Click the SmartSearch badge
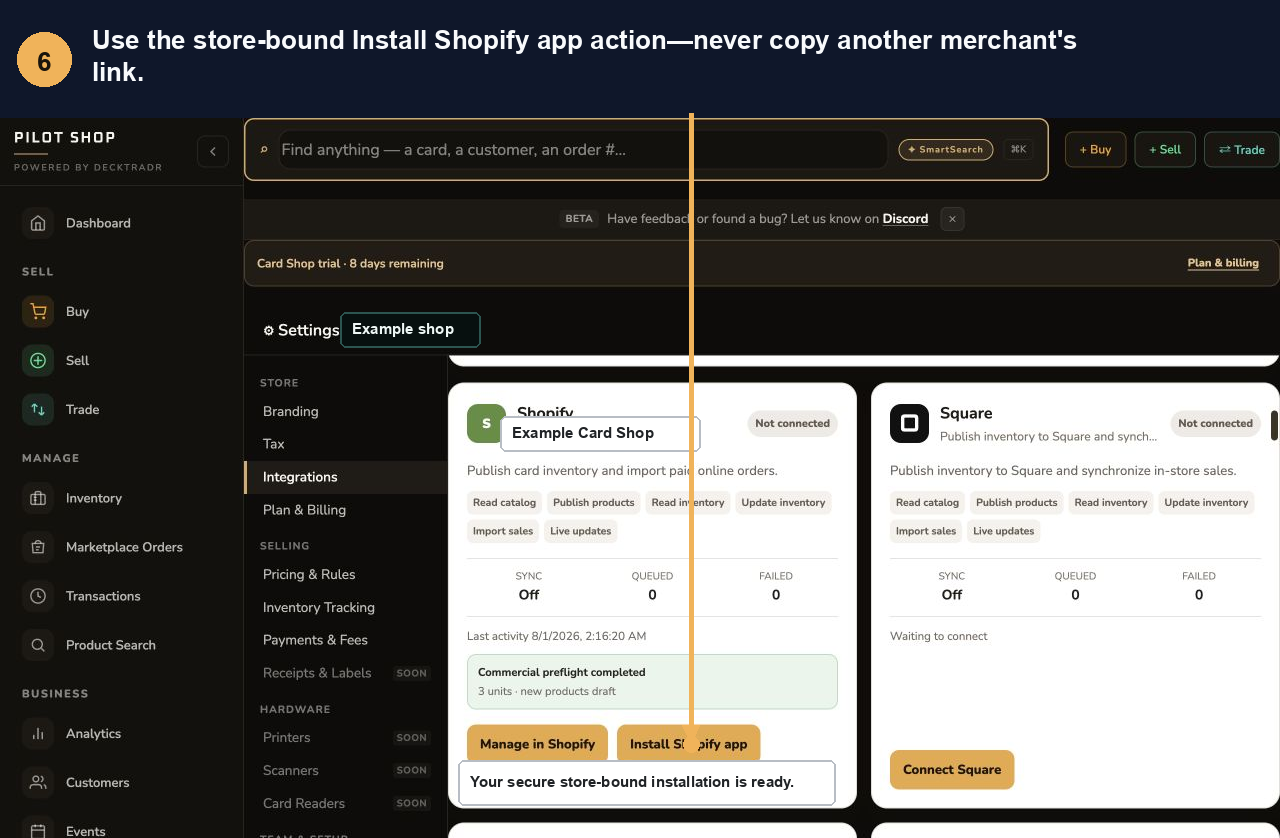Screen dimensions: 1280x838 945,149
